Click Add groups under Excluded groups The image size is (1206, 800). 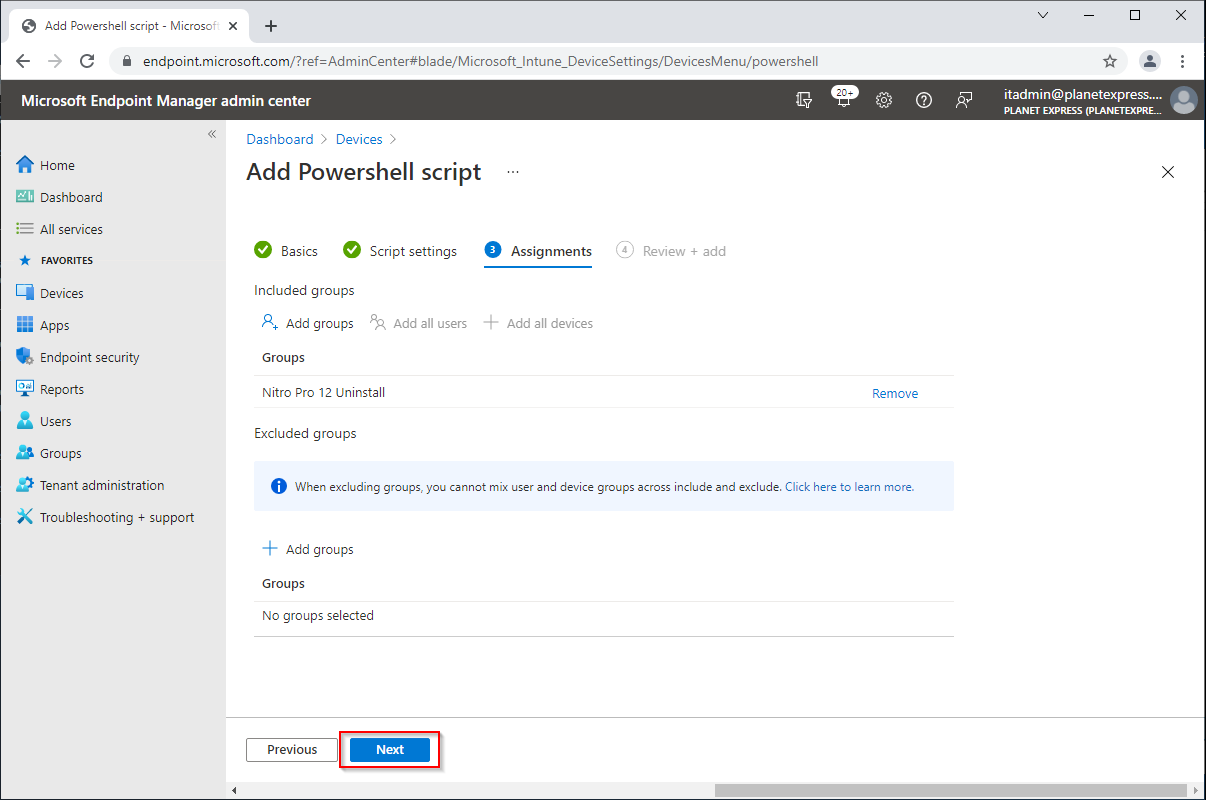pyautogui.click(x=307, y=549)
